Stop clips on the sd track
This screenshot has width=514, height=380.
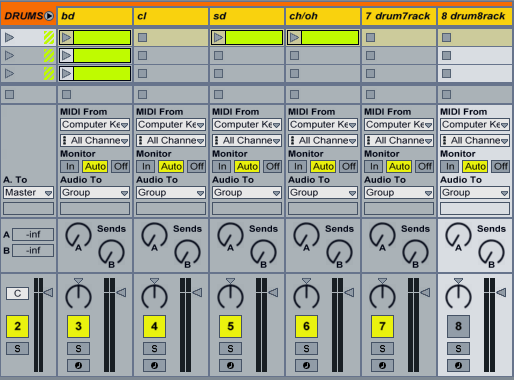click(x=219, y=95)
